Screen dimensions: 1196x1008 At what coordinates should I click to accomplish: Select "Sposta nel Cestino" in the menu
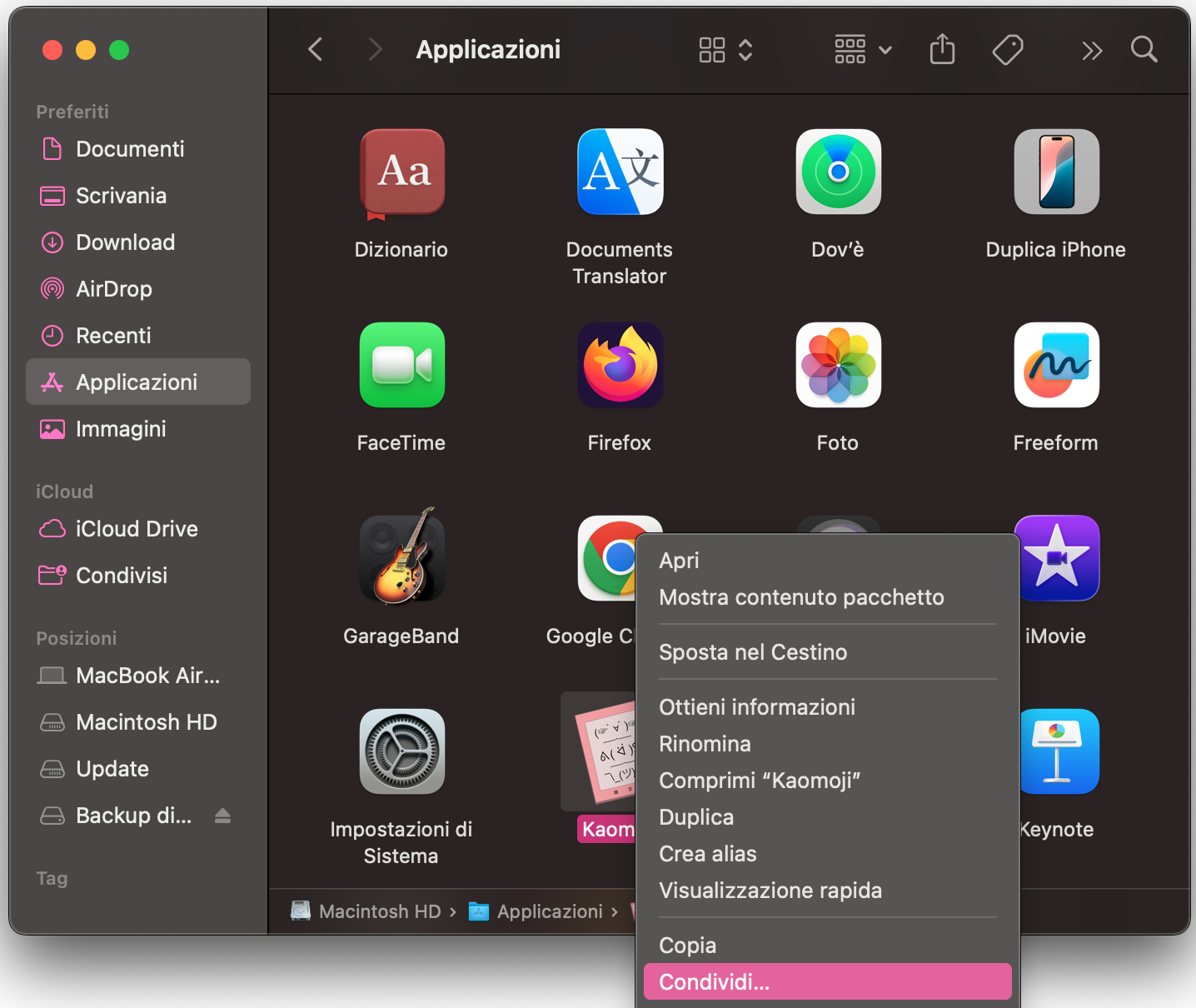point(753,651)
